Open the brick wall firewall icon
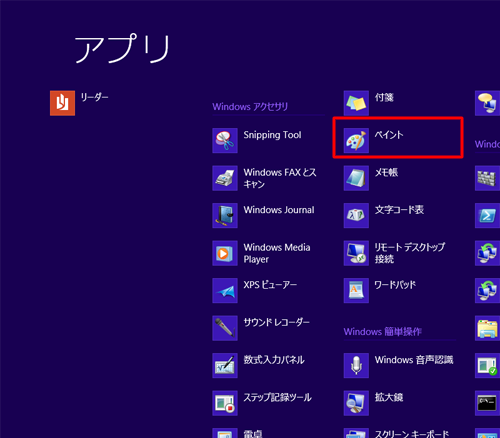Viewport: 500px width, 438px height. point(487,178)
